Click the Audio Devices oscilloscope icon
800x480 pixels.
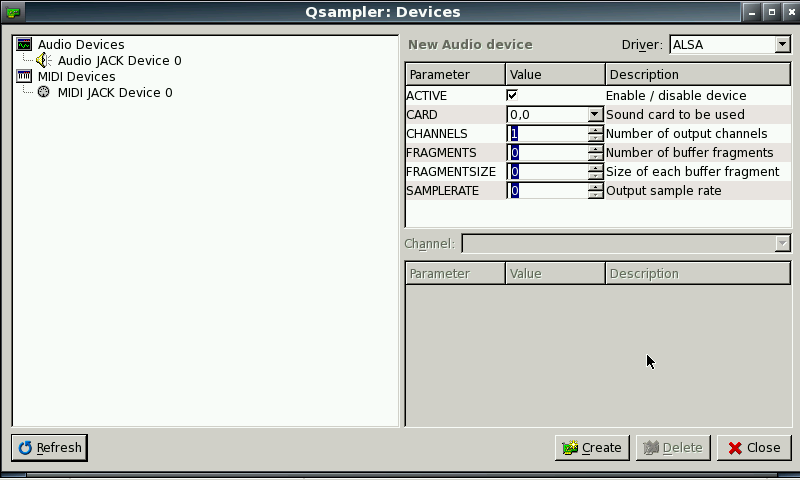click(24, 44)
